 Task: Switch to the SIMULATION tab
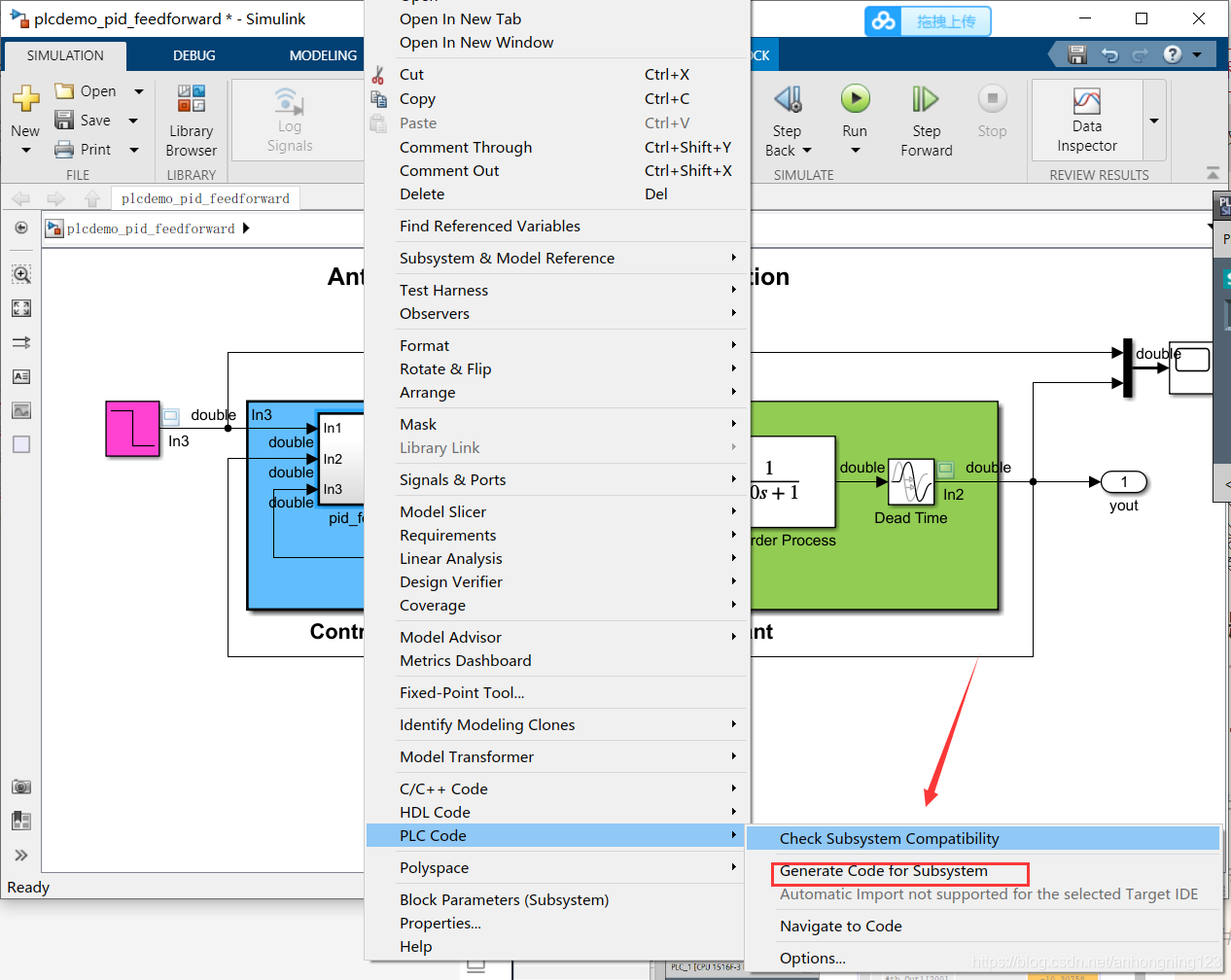(x=65, y=55)
